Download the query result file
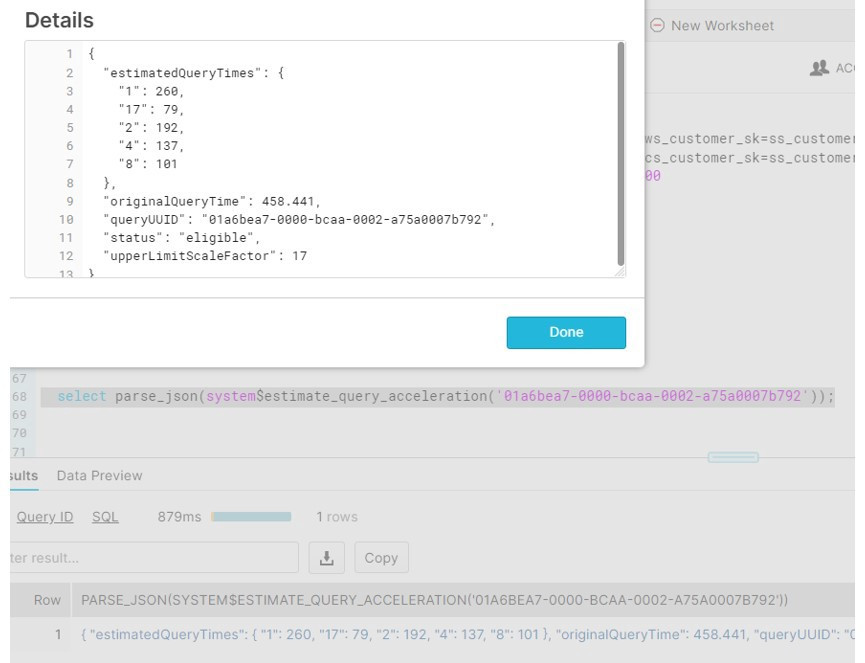Screen dimensions: 865x663 (x=327, y=558)
